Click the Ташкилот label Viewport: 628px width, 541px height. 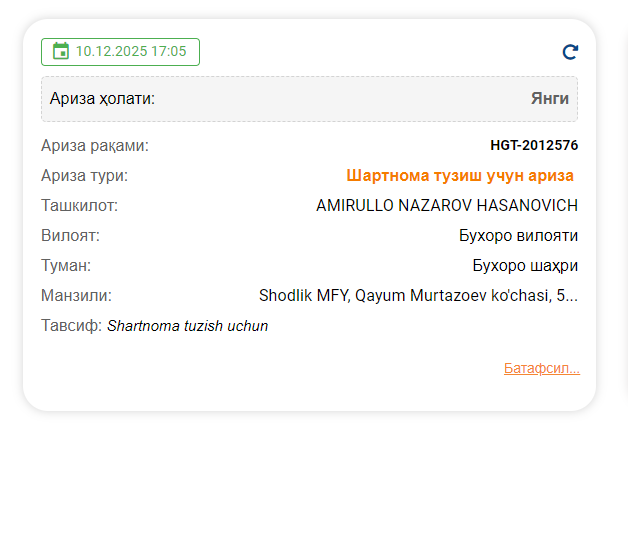point(79,206)
